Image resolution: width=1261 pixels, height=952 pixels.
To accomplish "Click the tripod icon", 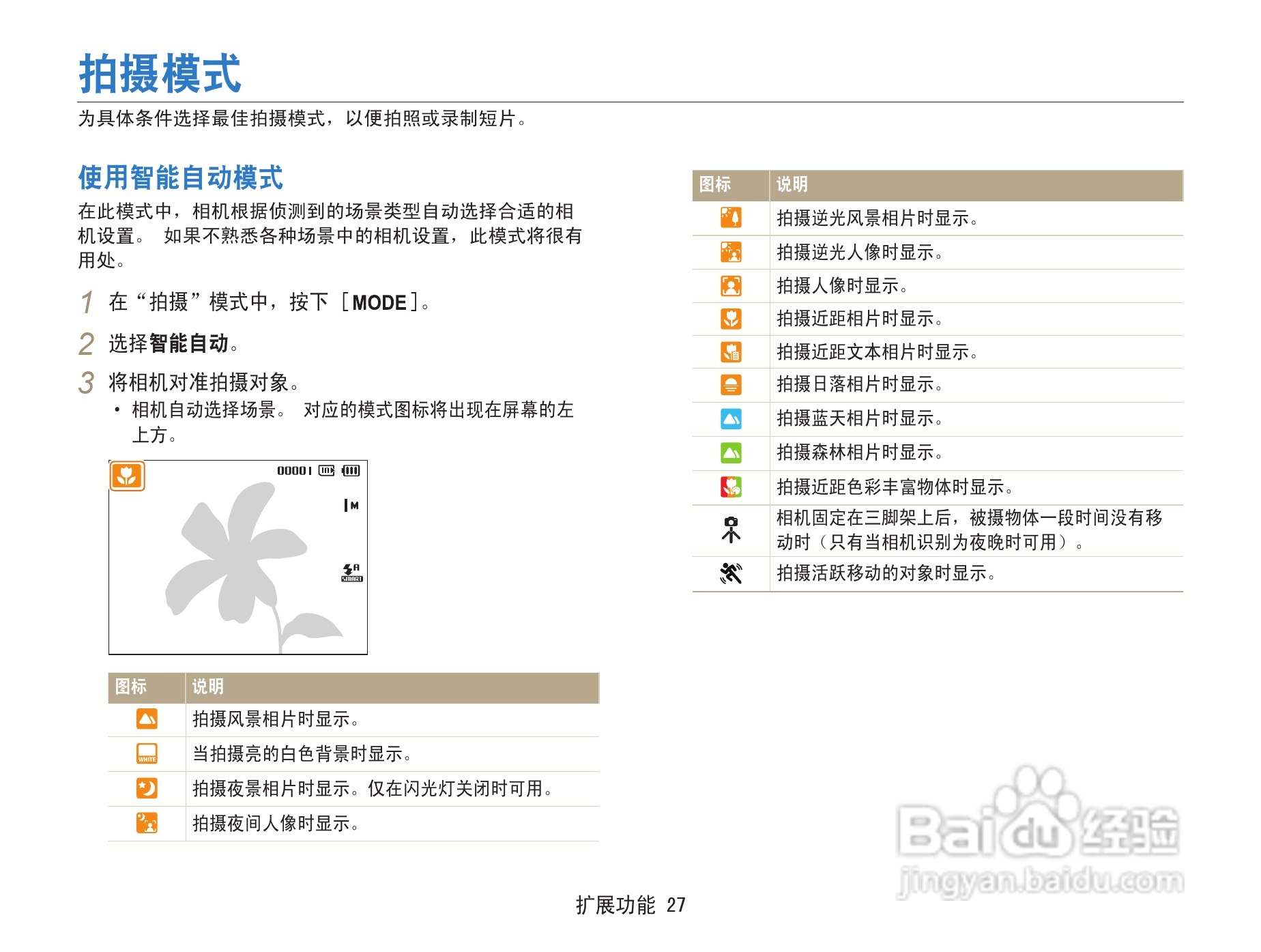I will (x=731, y=530).
